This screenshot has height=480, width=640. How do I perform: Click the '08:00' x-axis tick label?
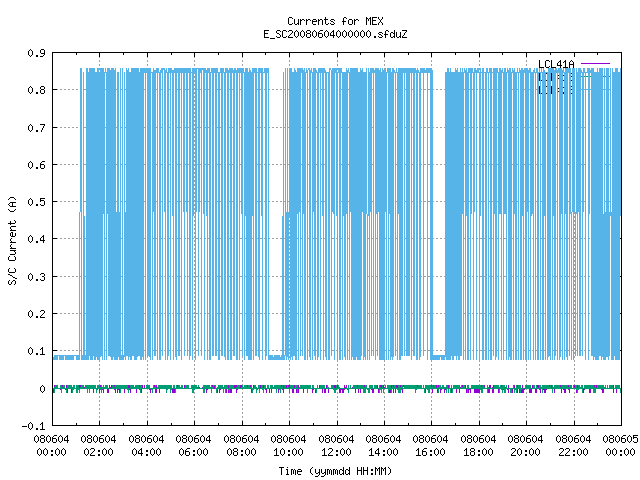click(x=241, y=452)
